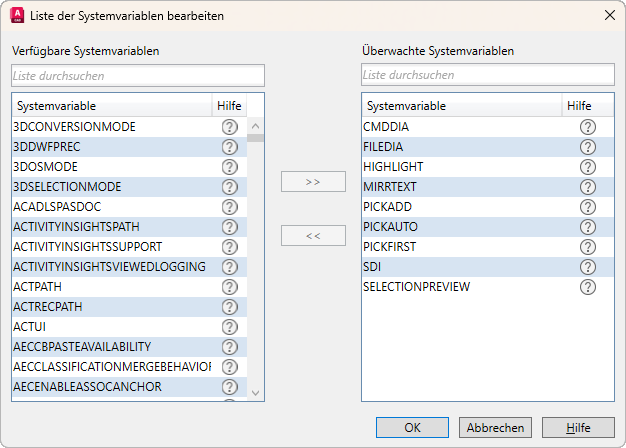Click help icon beside FILEDIA

[588, 147]
